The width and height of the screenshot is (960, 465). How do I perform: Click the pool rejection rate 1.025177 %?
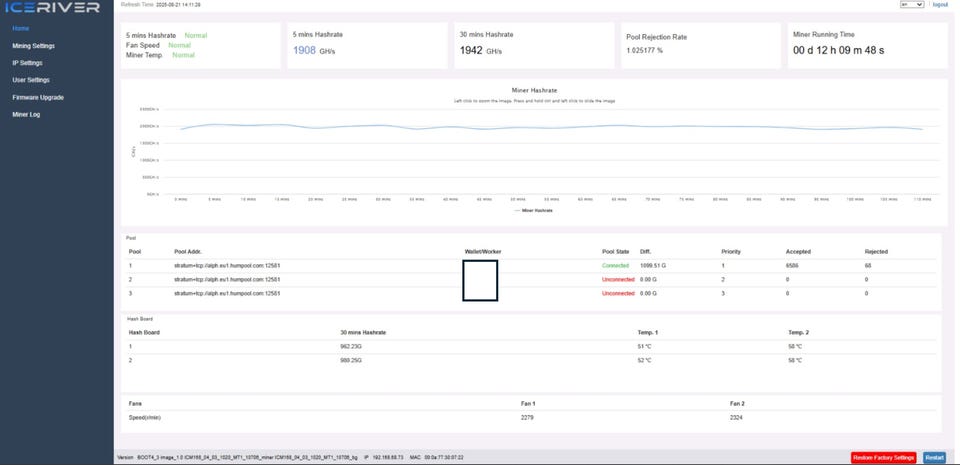pos(644,50)
